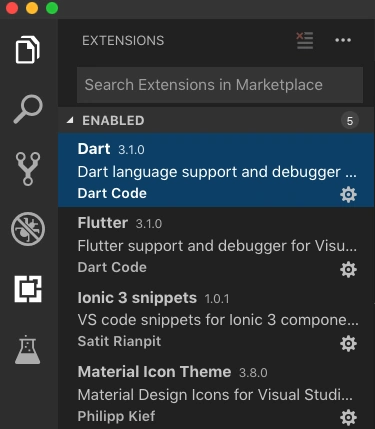The image size is (375, 429).
Task: Click Flutter support and debugger description
Action: [x=217, y=246]
